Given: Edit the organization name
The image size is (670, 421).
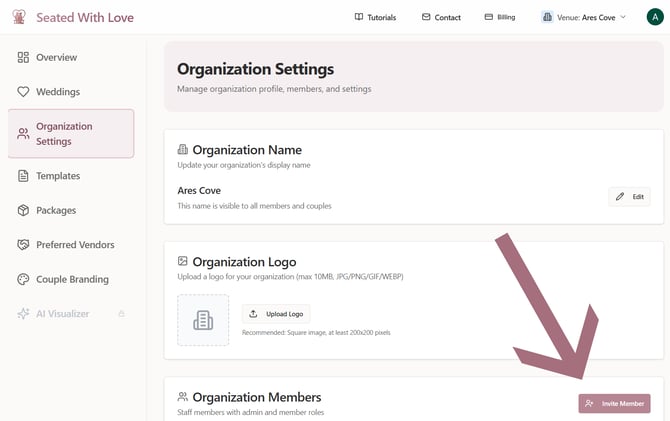Looking at the screenshot, I should pos(629,197).
